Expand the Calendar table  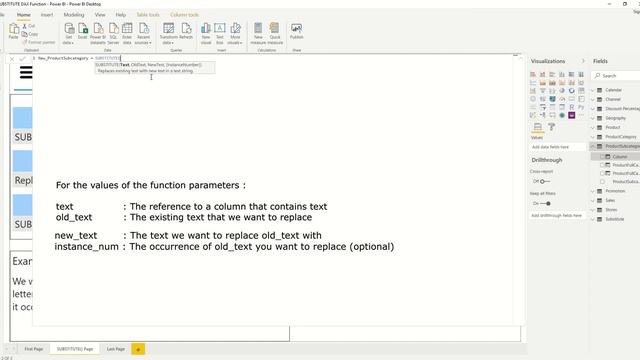coord(593,90)
